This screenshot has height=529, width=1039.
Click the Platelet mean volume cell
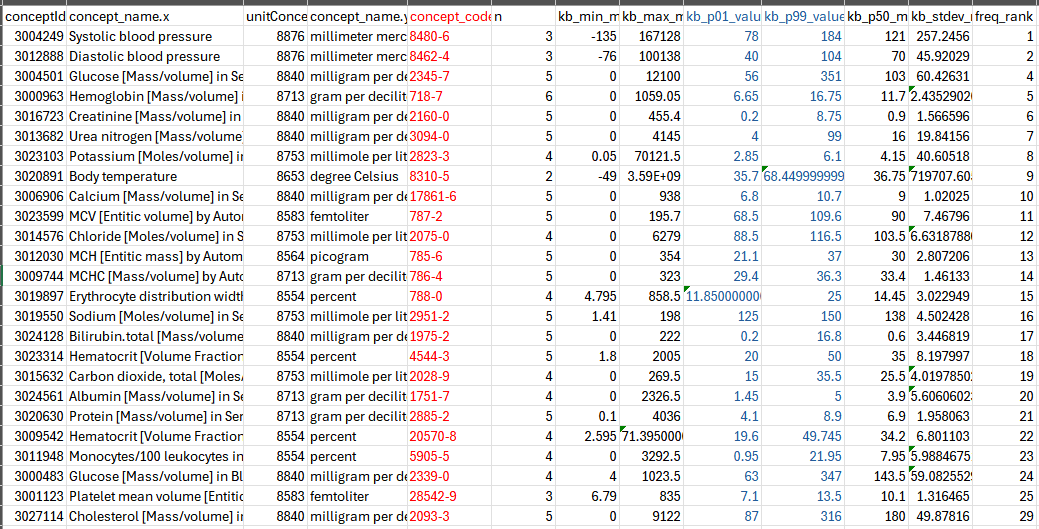click(155, 497)
